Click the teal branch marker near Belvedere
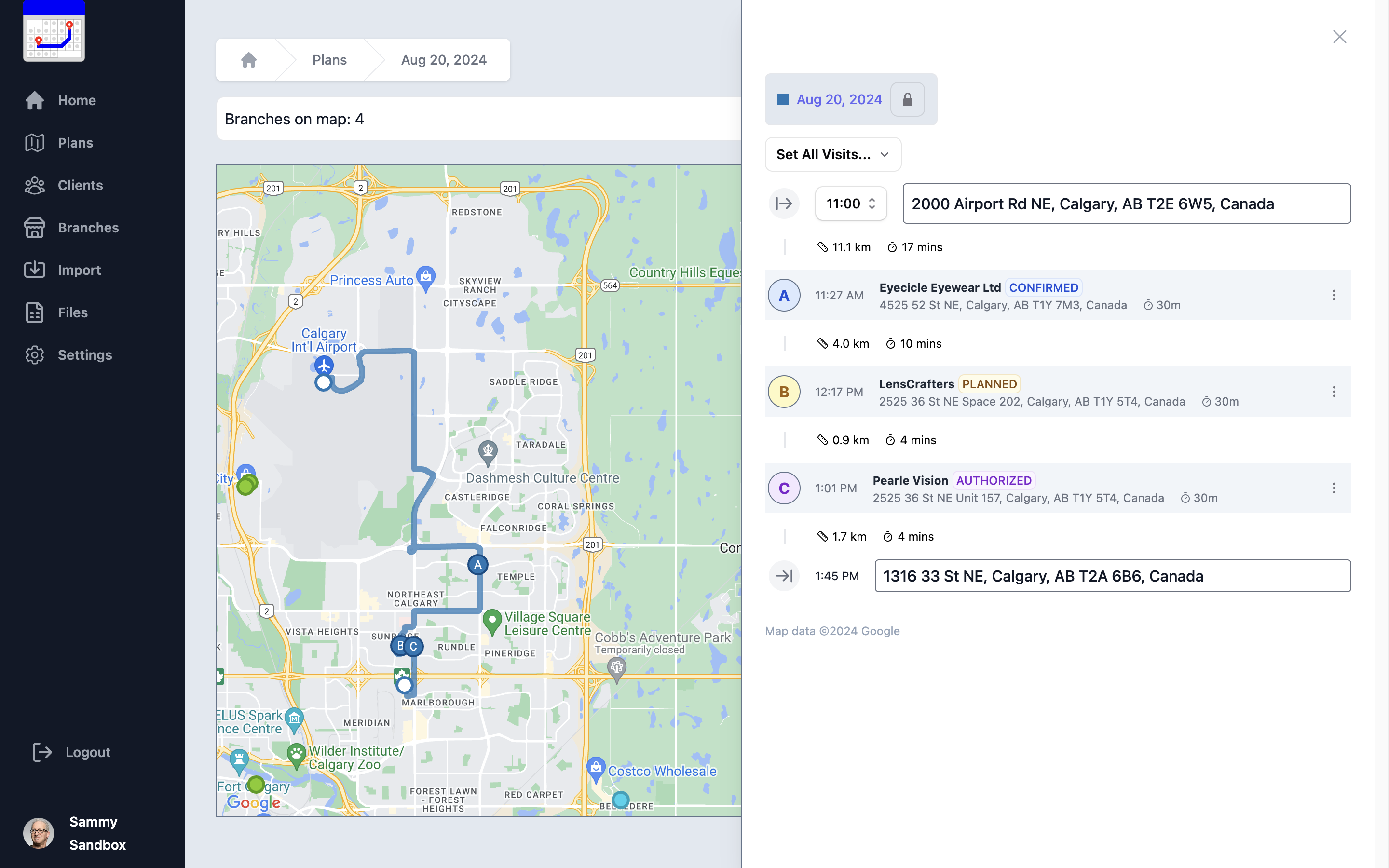 click(x=620, y=800)
